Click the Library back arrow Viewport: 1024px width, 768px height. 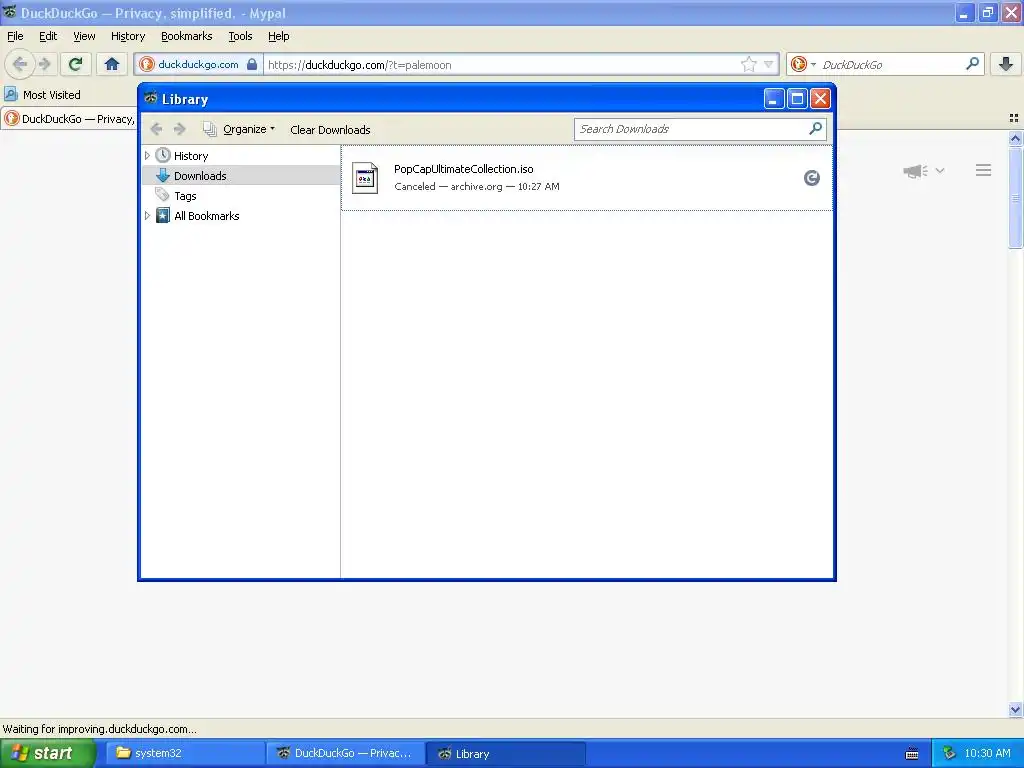(x=156, y=129)
